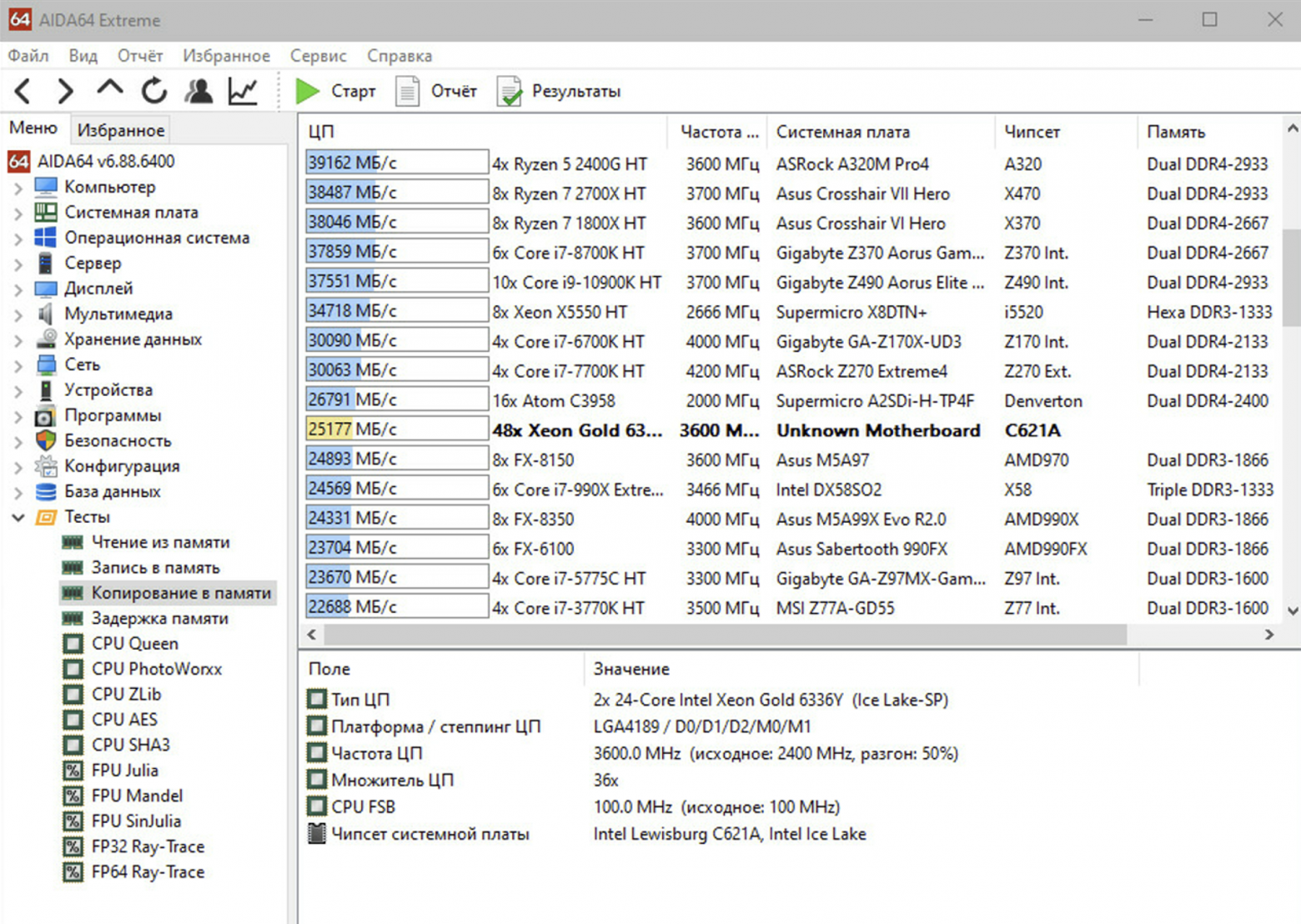Click the CPU PhotoWorxx test icon

tap(73, 669)
